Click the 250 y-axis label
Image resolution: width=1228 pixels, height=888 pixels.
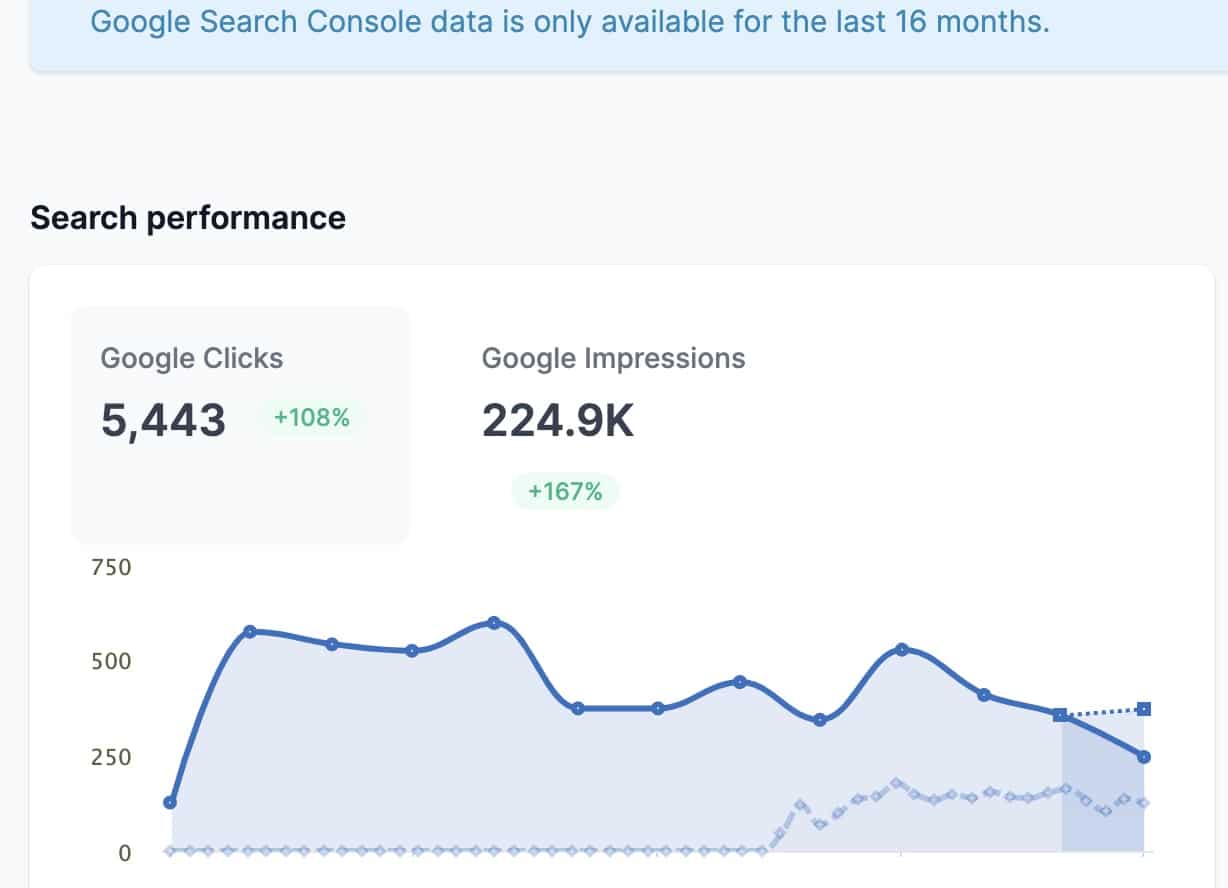(111, 757)
